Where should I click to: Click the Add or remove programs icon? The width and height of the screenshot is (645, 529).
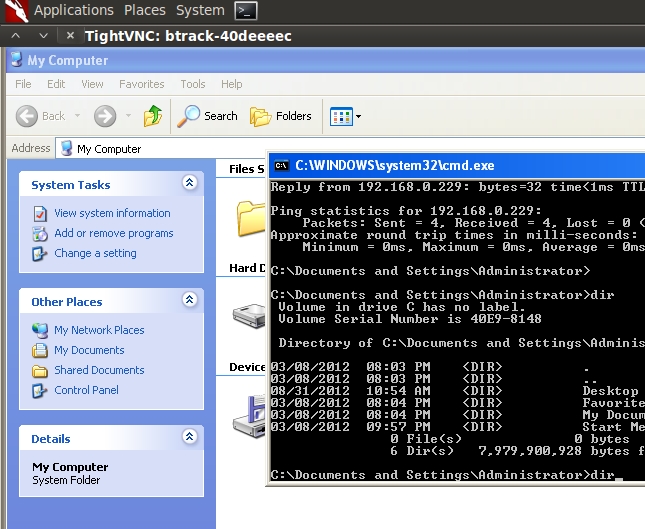point(40,234)
